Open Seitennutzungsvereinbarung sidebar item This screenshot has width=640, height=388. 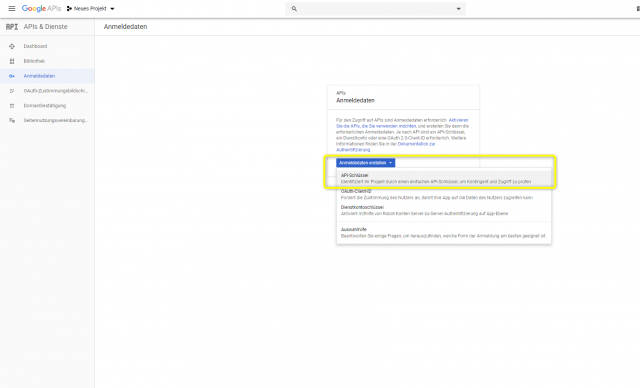point(47,120)
